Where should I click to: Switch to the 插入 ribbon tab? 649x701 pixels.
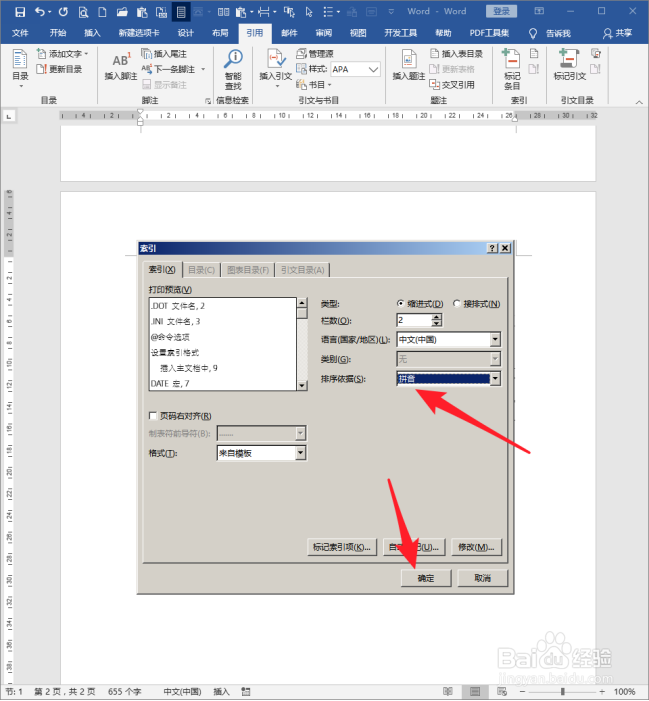point(93,33)
